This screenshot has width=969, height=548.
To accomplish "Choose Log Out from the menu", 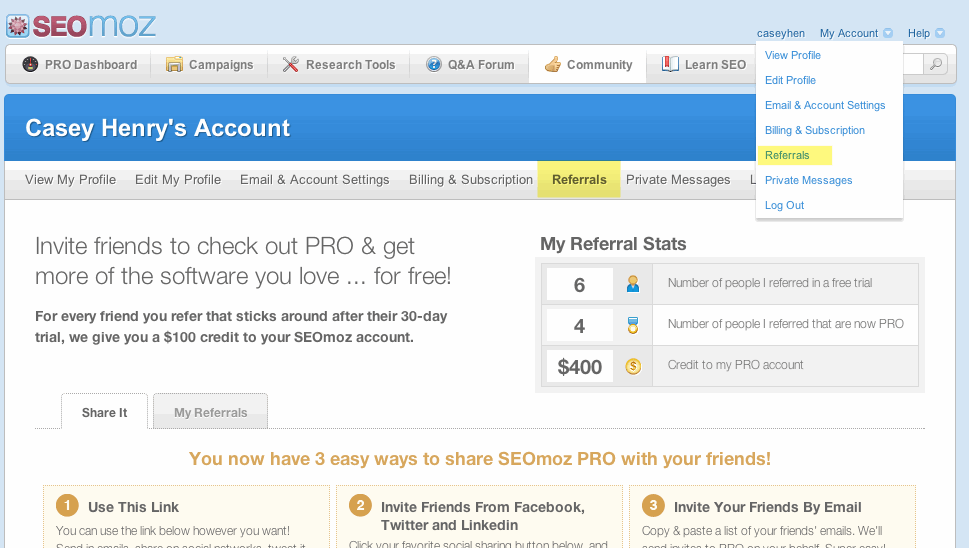I will tap(784, 205).
